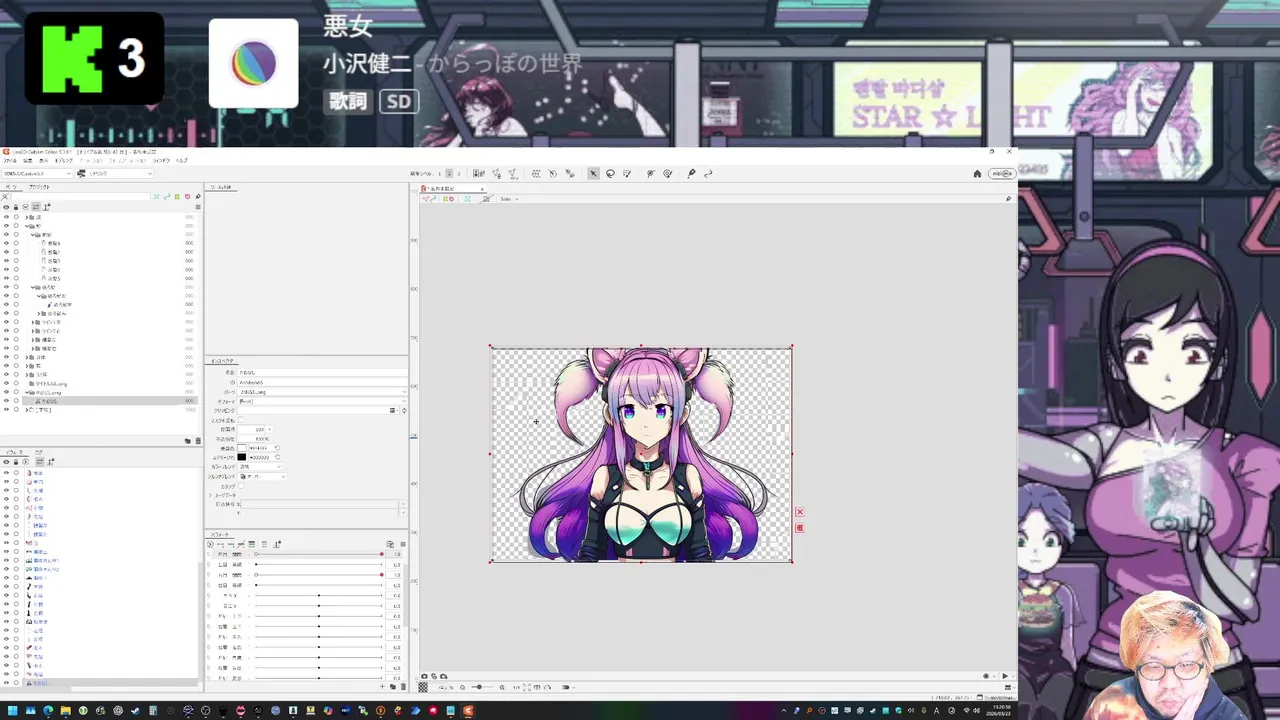This screenshot has height=720, width=1280.
Task: Click the search field in Parts panel
Action: point(80,197)
